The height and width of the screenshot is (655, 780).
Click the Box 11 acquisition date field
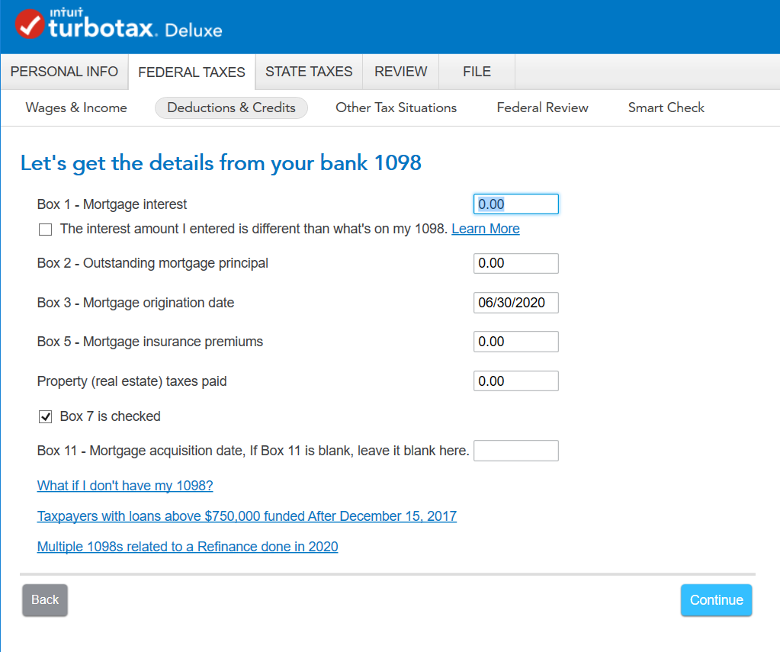(x=516, y=451)
